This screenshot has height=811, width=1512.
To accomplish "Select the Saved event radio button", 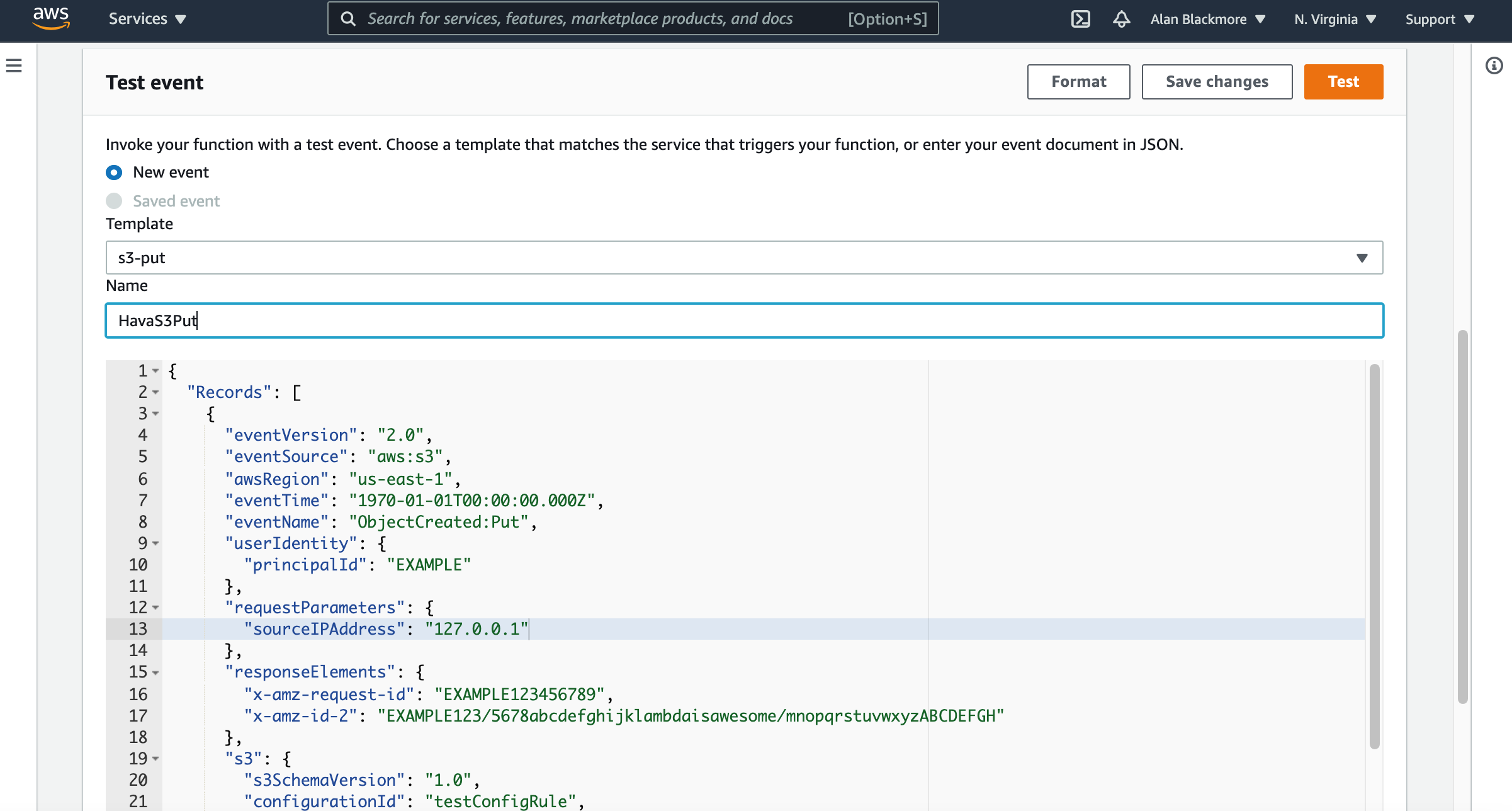I will [x=114, y=201].
